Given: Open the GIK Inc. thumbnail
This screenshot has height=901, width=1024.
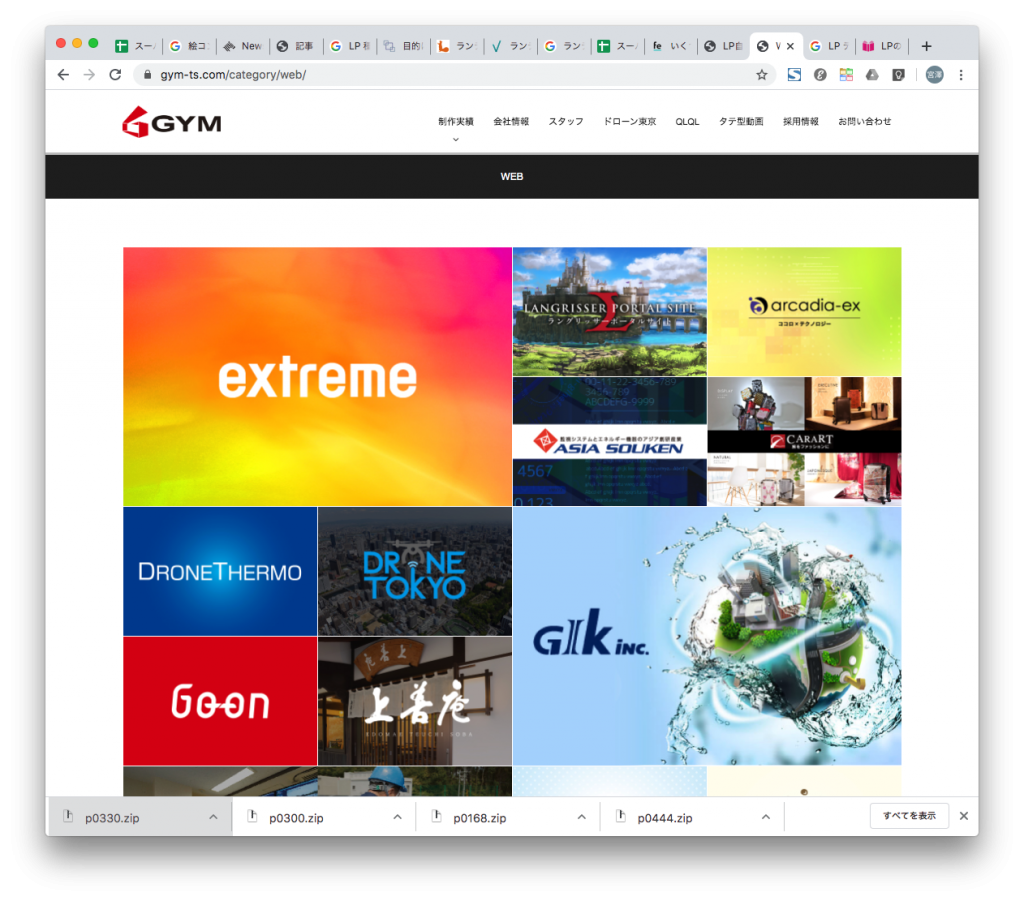Looking at the screenshot, I should 707,636.
